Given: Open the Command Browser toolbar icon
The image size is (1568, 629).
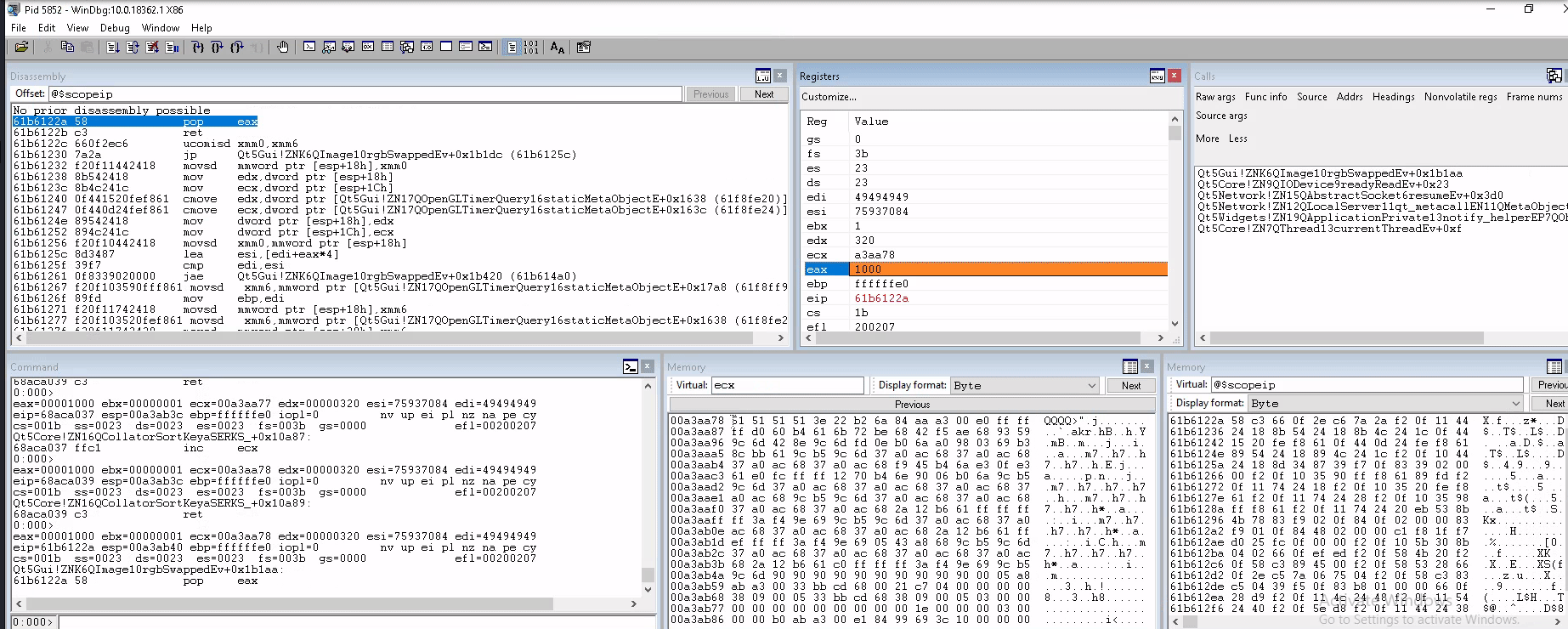Looking at the screenshot, I should (485, 48).
